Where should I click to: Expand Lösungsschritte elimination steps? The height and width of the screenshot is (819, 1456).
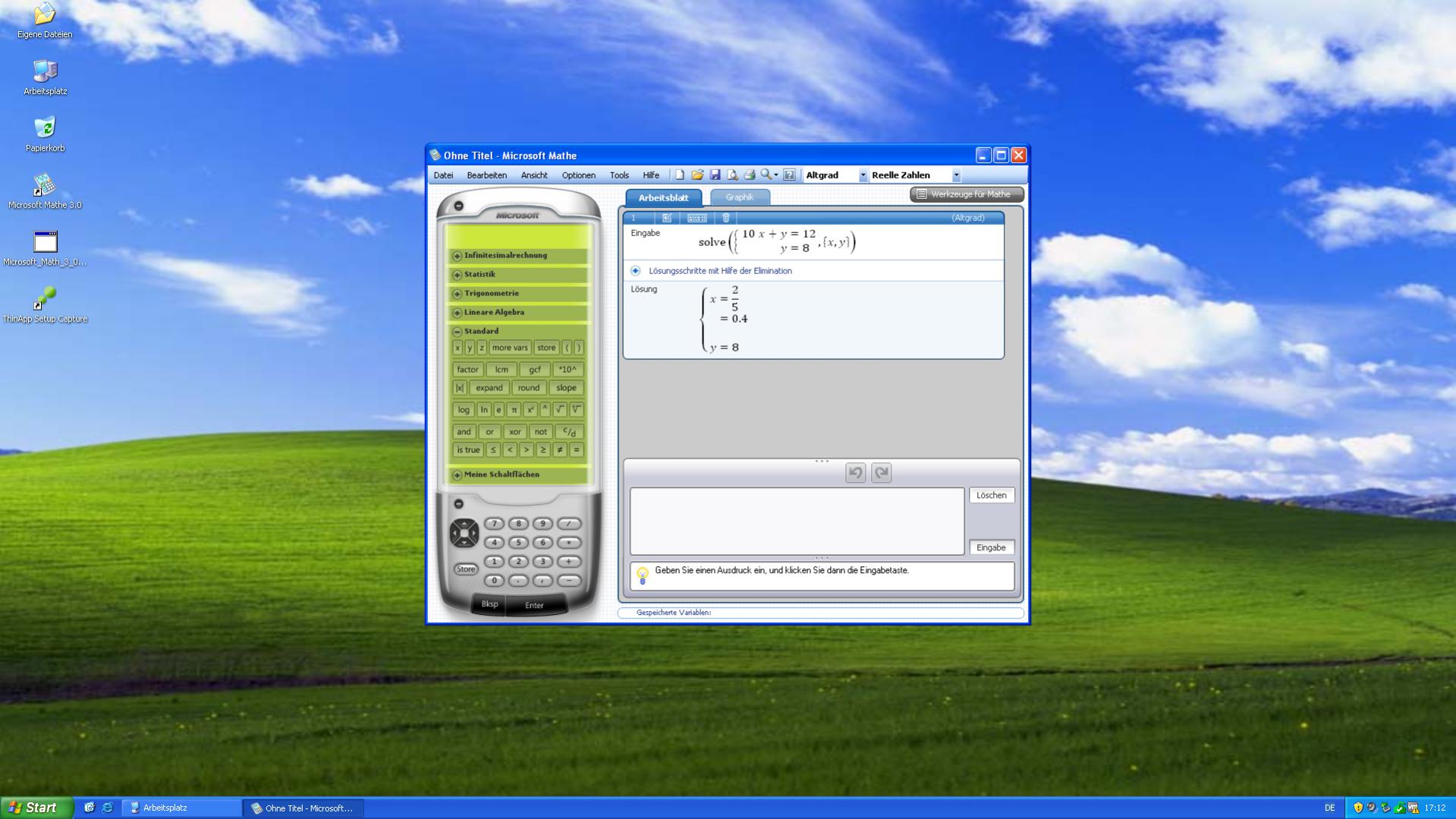(635, 271)
